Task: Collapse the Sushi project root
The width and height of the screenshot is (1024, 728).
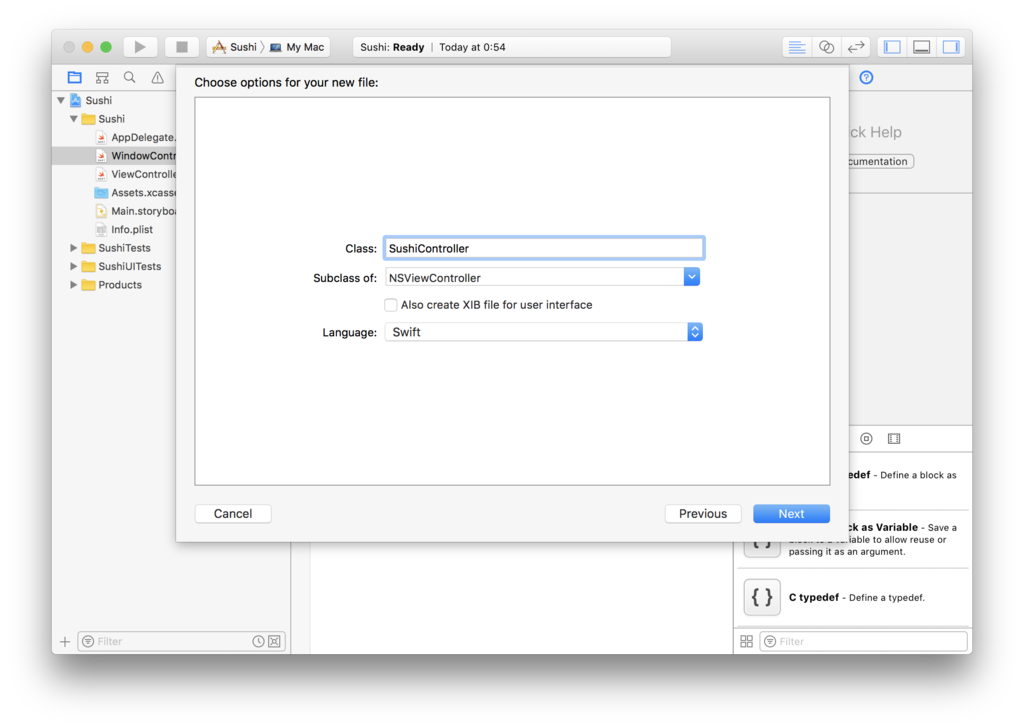Action: pos(61,101)
